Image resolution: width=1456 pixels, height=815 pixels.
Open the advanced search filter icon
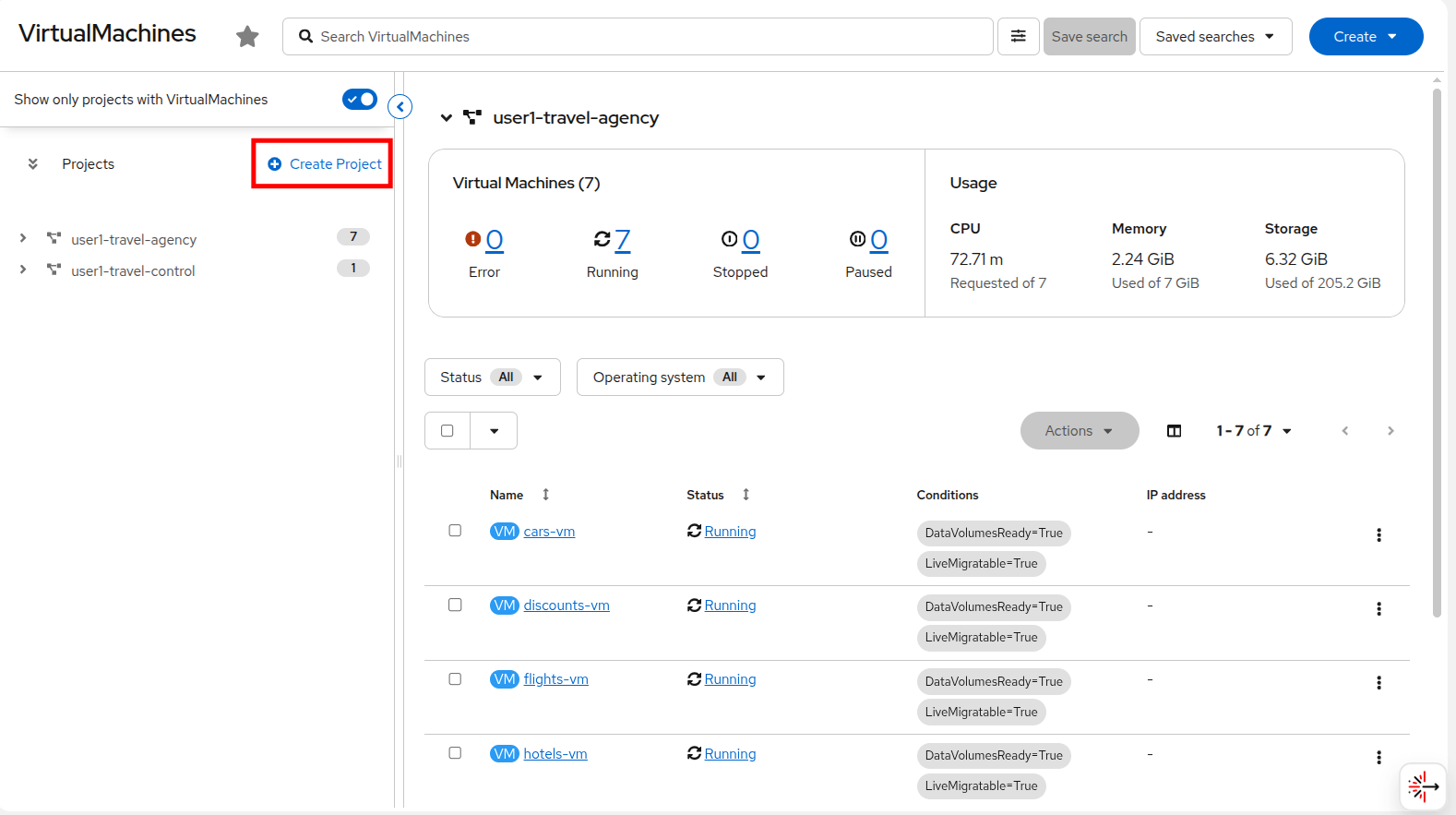coord(1019,37)
